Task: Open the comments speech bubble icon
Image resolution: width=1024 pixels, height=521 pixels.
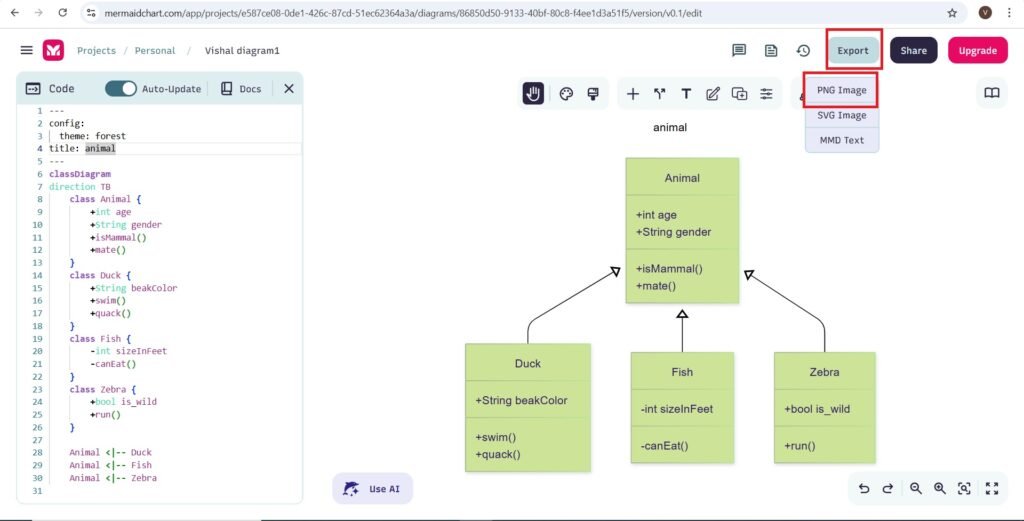Action: point(739,51)
